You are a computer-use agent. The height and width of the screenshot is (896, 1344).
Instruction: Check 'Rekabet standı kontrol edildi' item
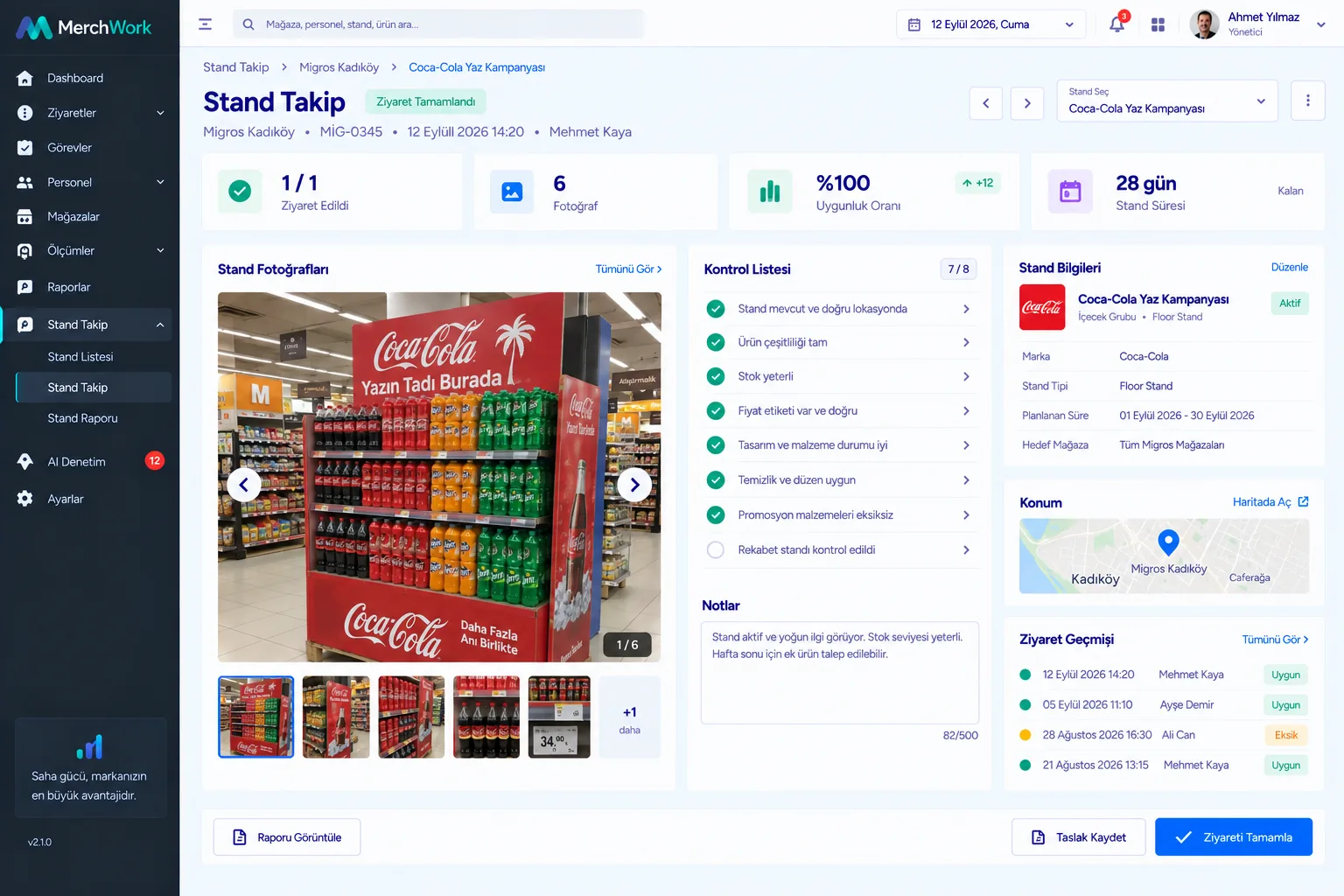[716, 549]
